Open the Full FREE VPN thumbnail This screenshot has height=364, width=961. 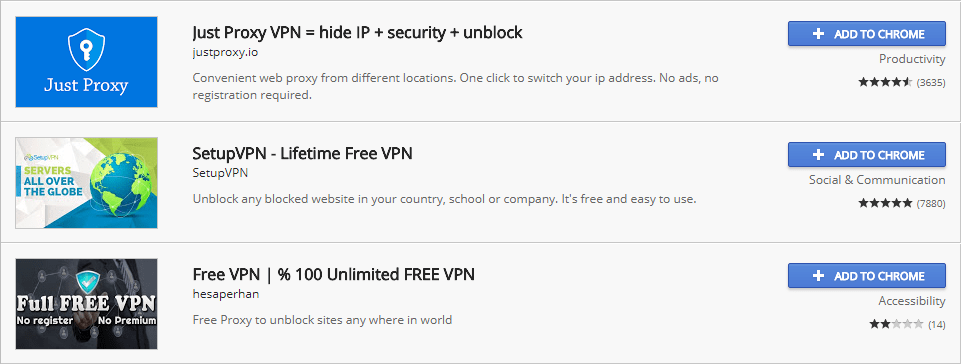(86, 304)
